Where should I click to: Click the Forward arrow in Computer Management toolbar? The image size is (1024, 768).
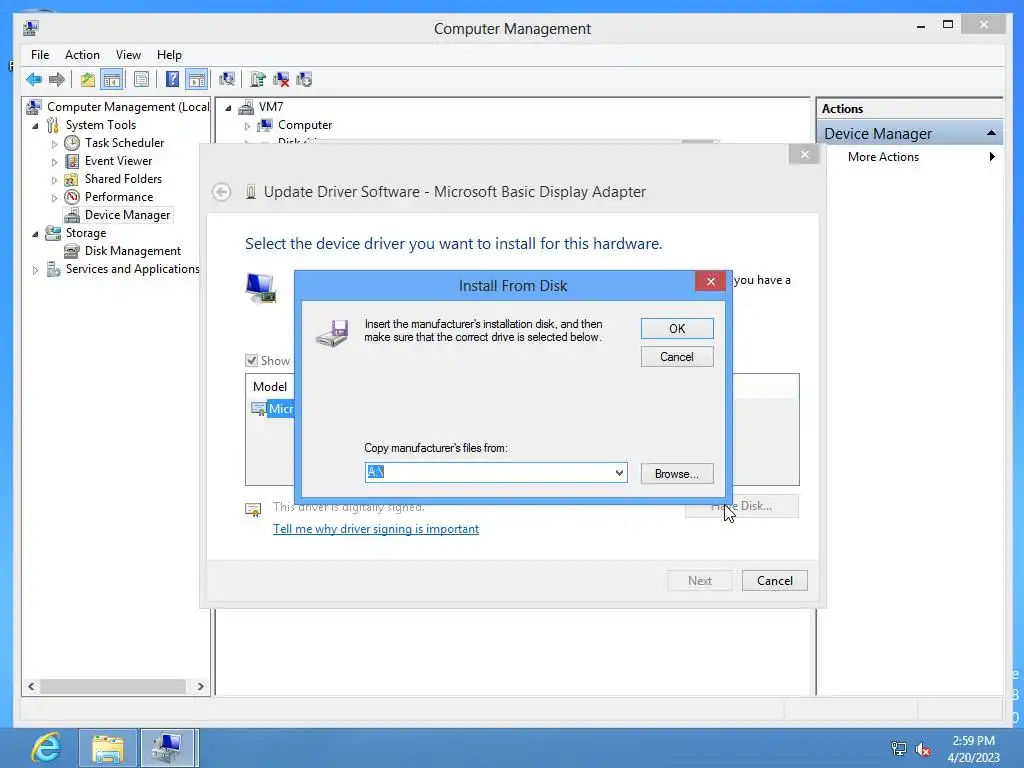point(57,80)
